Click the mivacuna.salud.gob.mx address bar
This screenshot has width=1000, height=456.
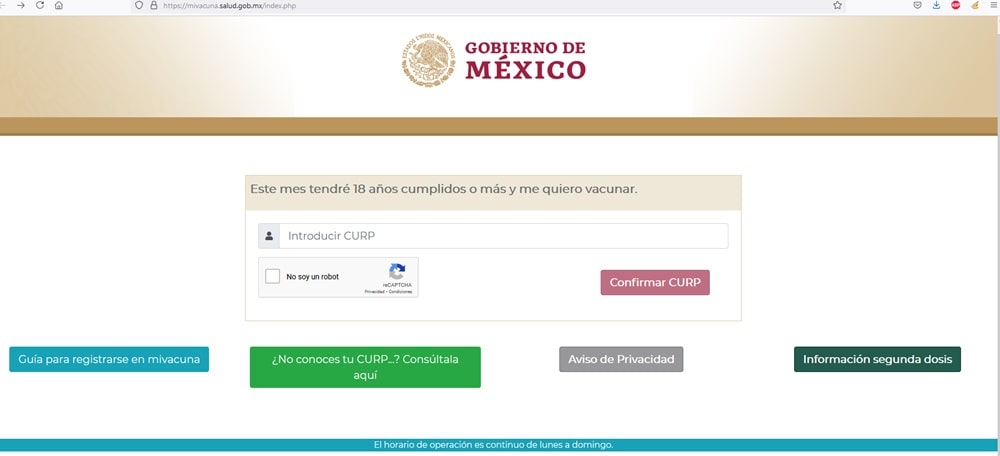tap(488, 6)
